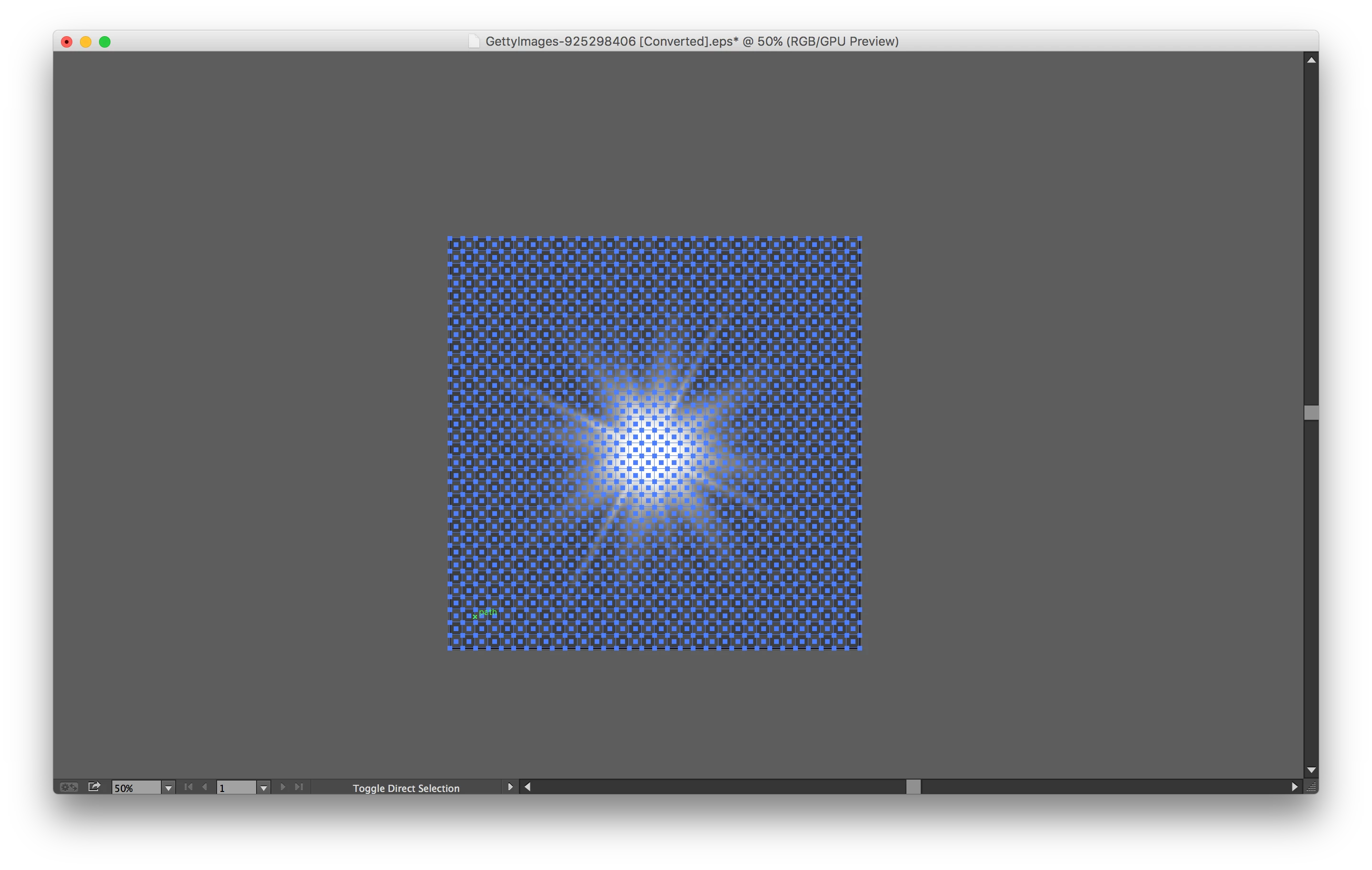Go to last artboard navigation arrow

[298, 787]
